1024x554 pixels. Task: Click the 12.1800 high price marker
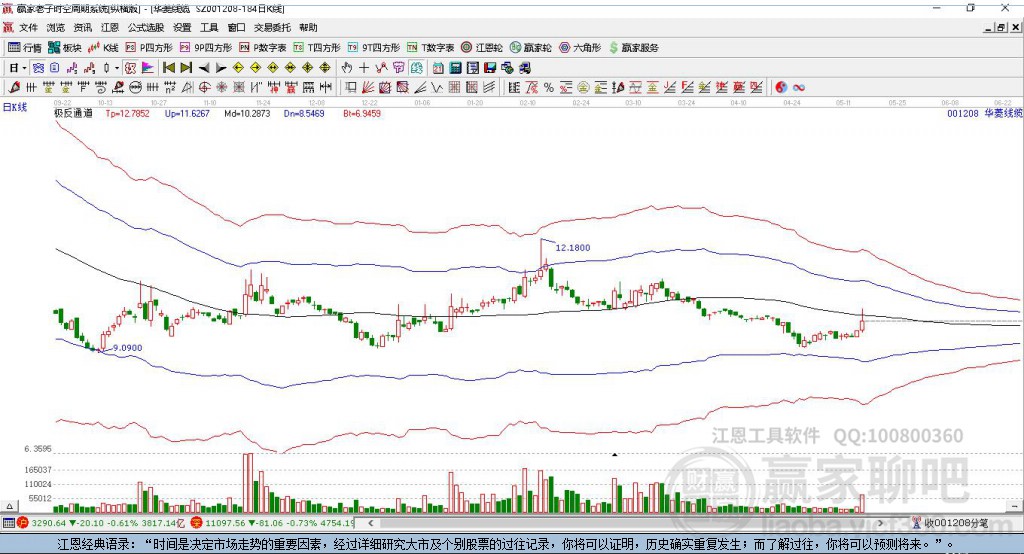coord(573,248)
